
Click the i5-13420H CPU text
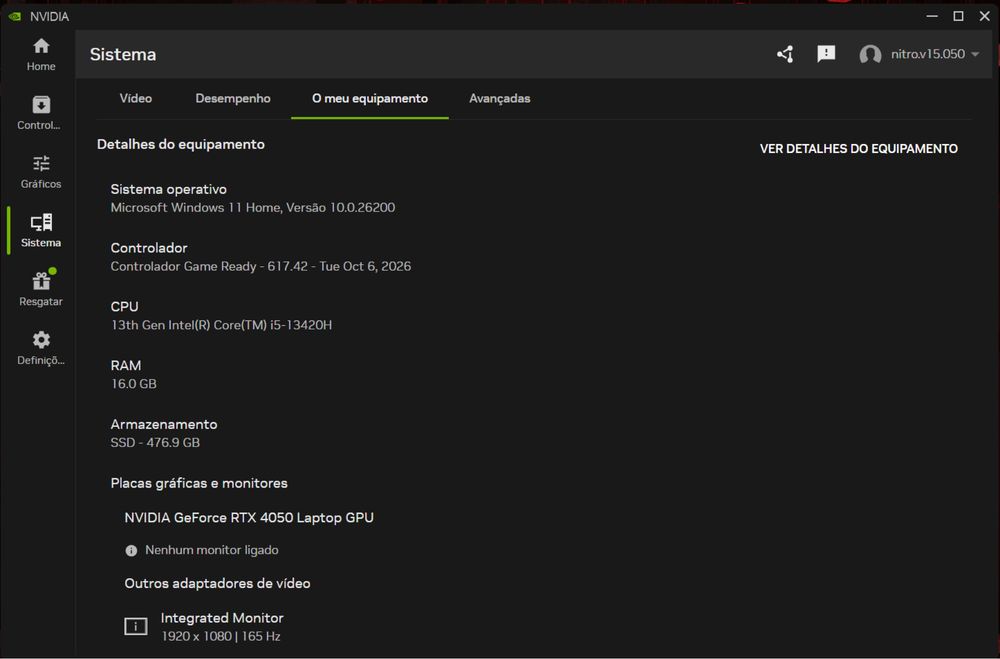coord(221,325)
